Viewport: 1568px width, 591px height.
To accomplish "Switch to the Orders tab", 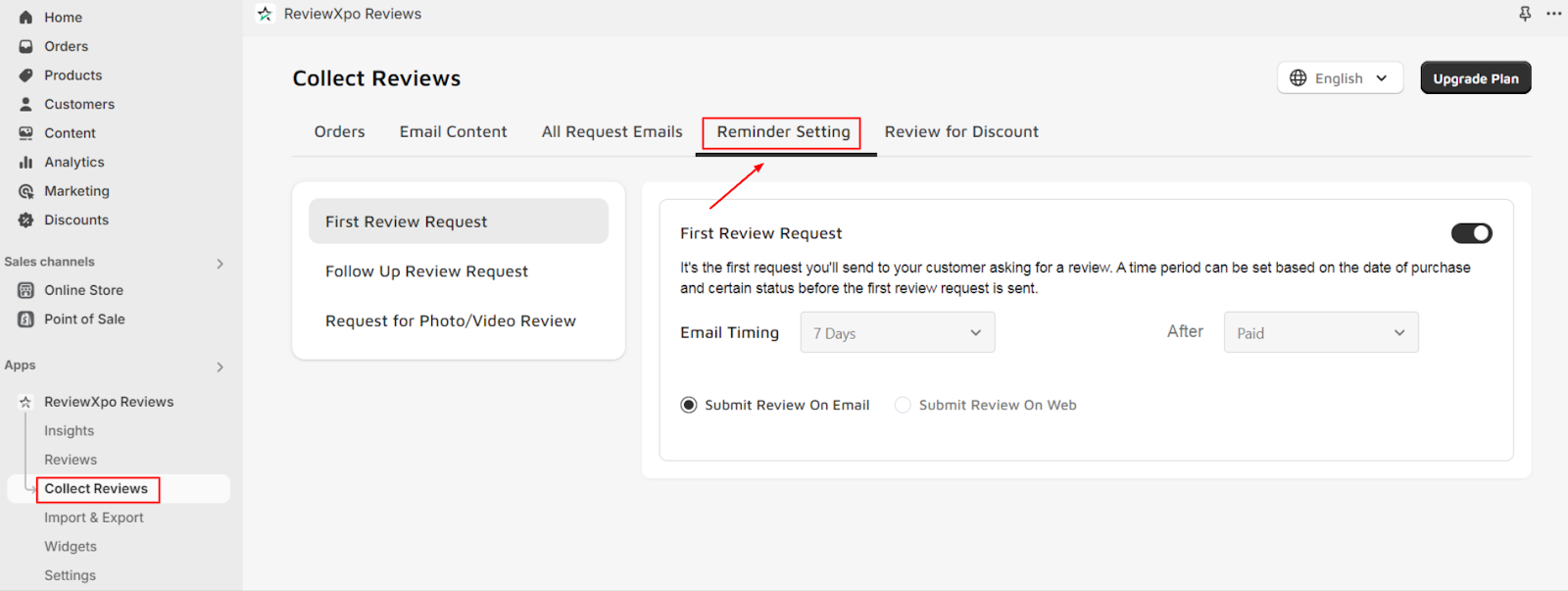I will [339, 131].
